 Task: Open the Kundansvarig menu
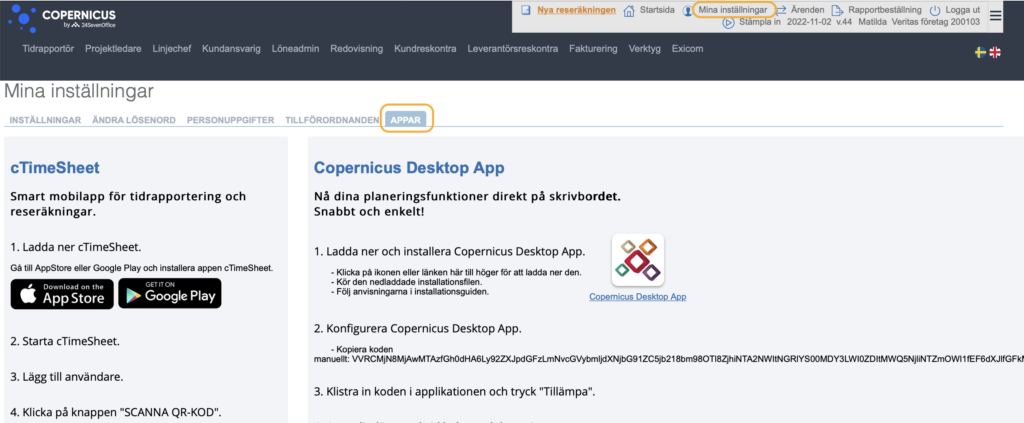click(231, 48)
